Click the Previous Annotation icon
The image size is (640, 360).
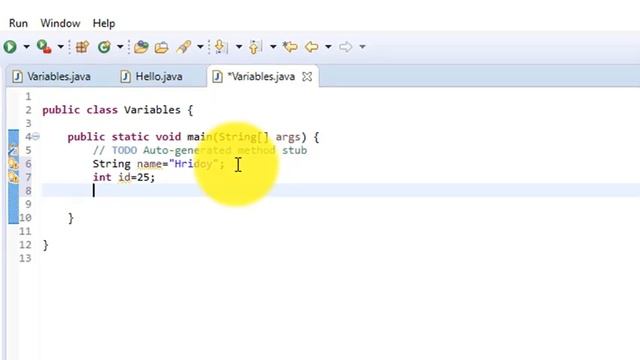255,47
